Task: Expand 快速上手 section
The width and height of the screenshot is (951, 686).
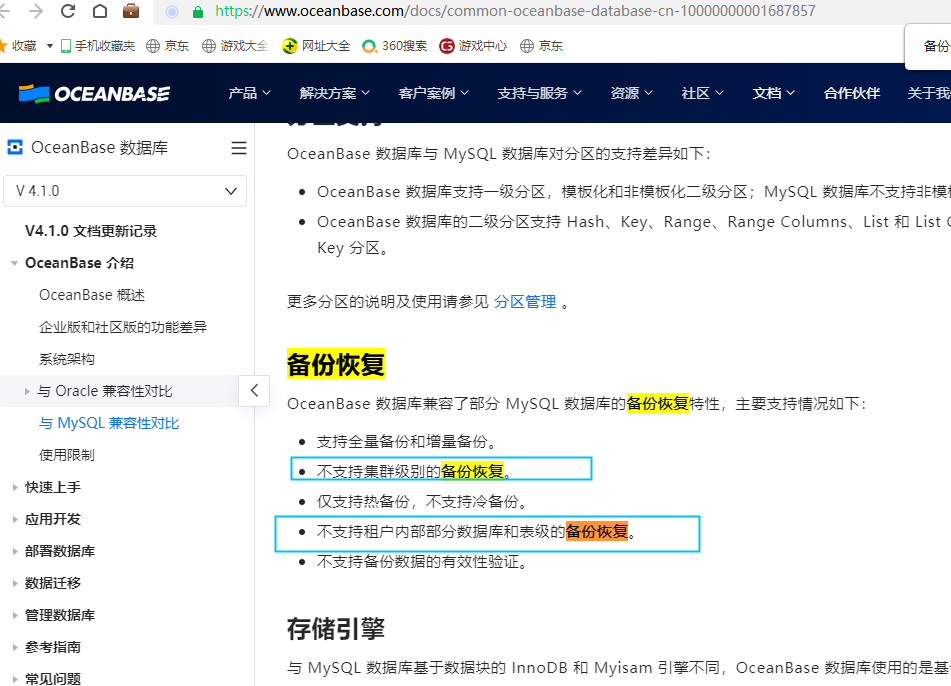Action: [x=15, y=488]
